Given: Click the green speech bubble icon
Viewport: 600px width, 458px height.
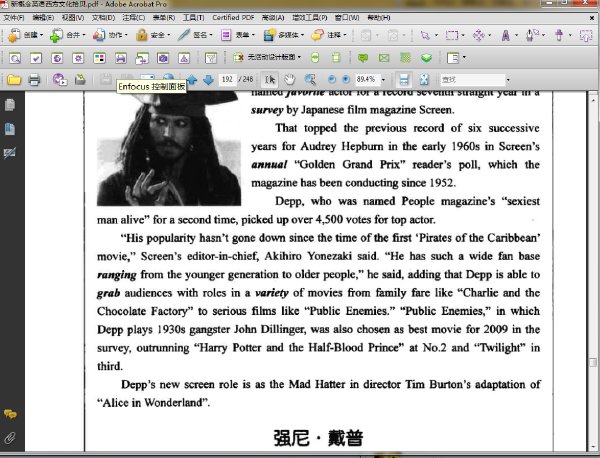Looking at the screenshot, I should (x=363, y=58).
